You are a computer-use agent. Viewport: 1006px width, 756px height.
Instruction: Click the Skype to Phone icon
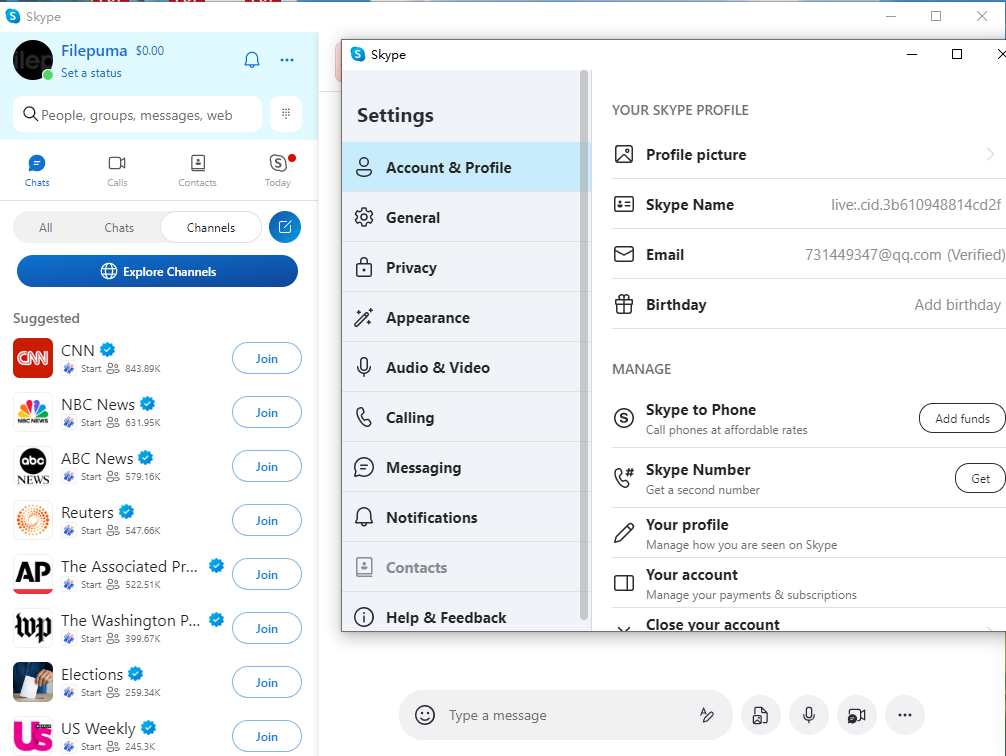pos(624,418)
